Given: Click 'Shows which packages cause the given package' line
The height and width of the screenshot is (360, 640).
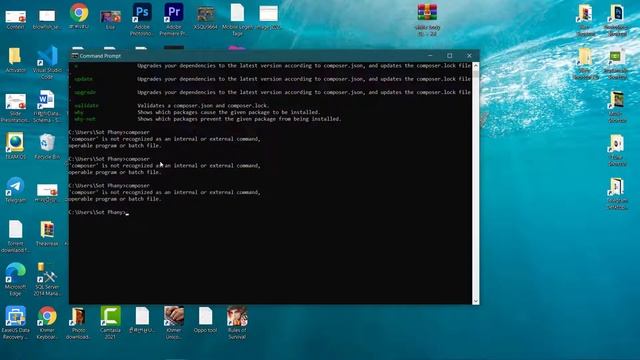Looking at the screenshot, I should (x=229, y=112).
